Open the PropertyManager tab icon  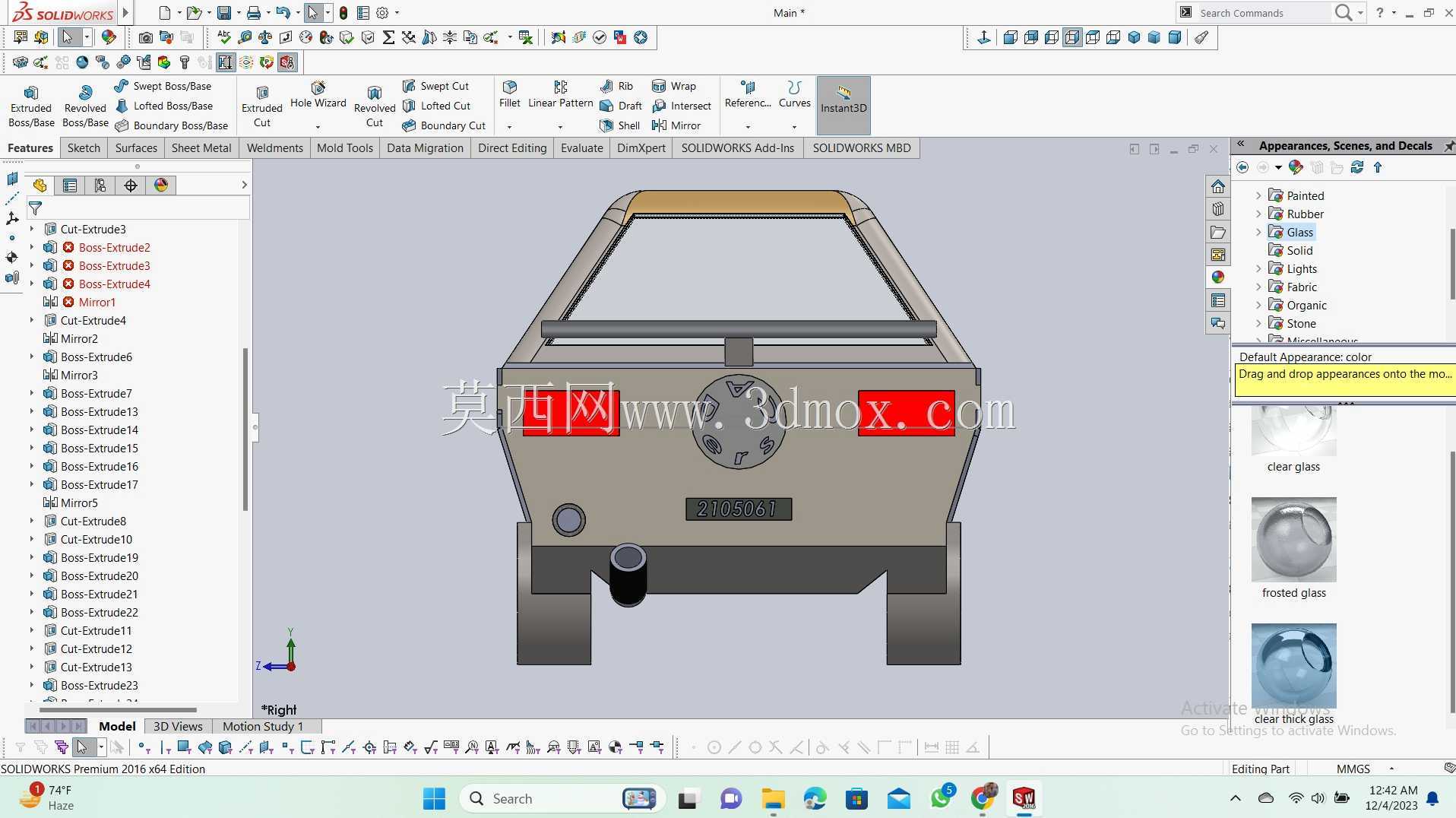coord(70,185)
